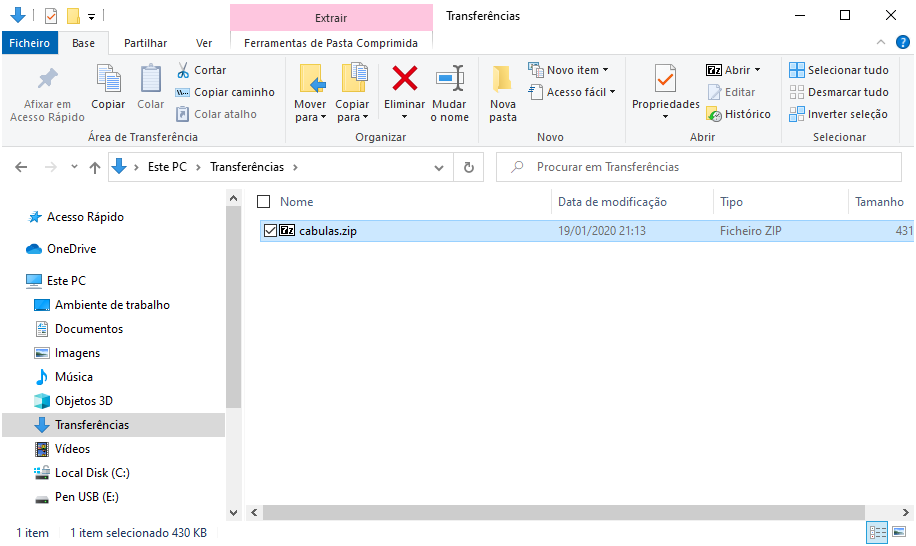916x546 pixels.
Task: Open the help question mark icon
Action: click(x=903, y=42)
